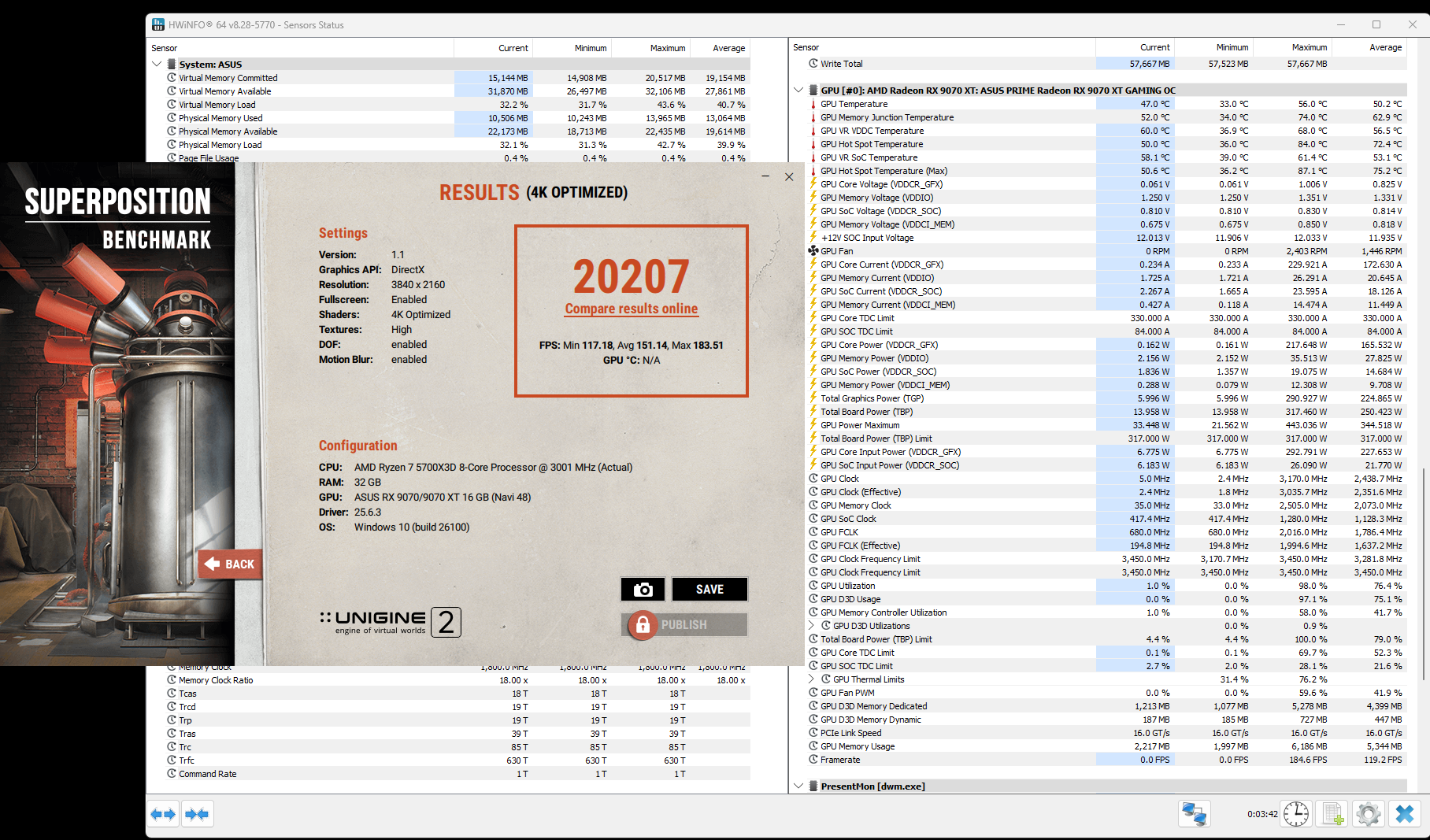Click the left pane Maximum column header

coord(650,48)
